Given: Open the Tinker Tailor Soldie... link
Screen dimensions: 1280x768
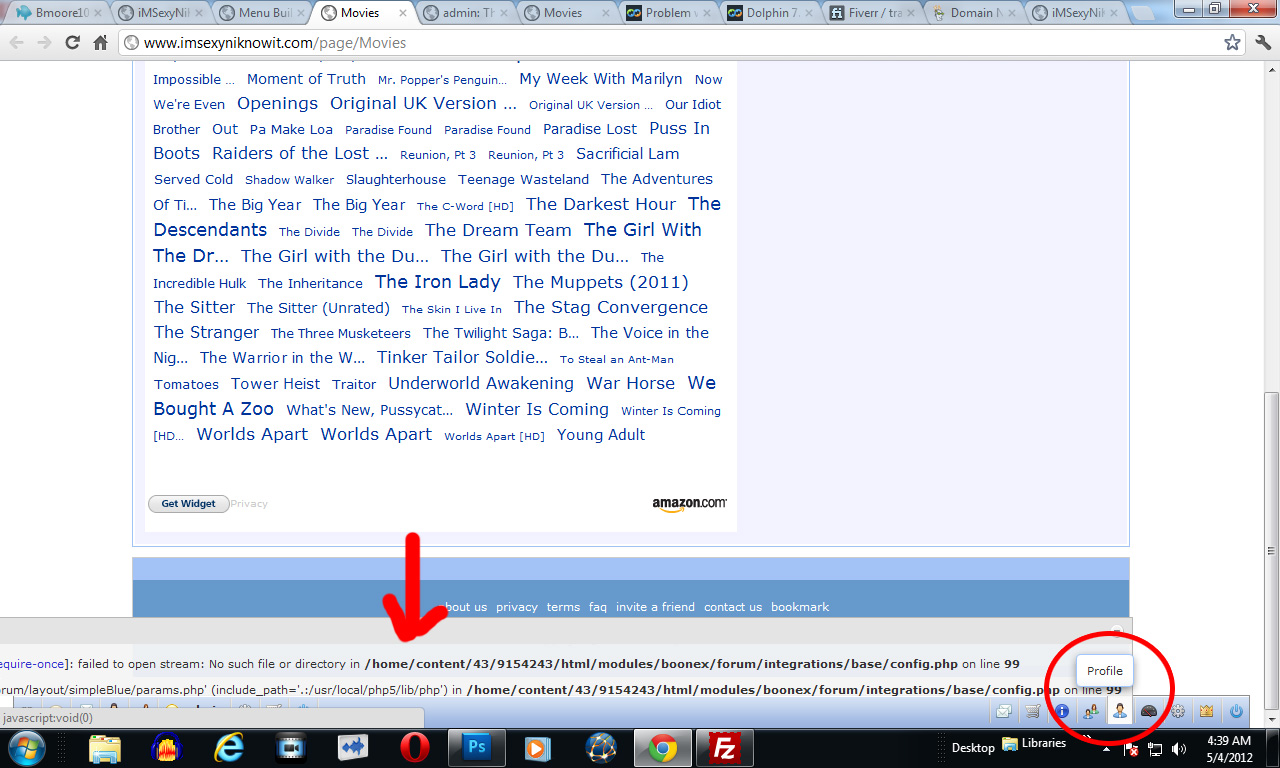Looking at the screenshot, I should [463, 358].
